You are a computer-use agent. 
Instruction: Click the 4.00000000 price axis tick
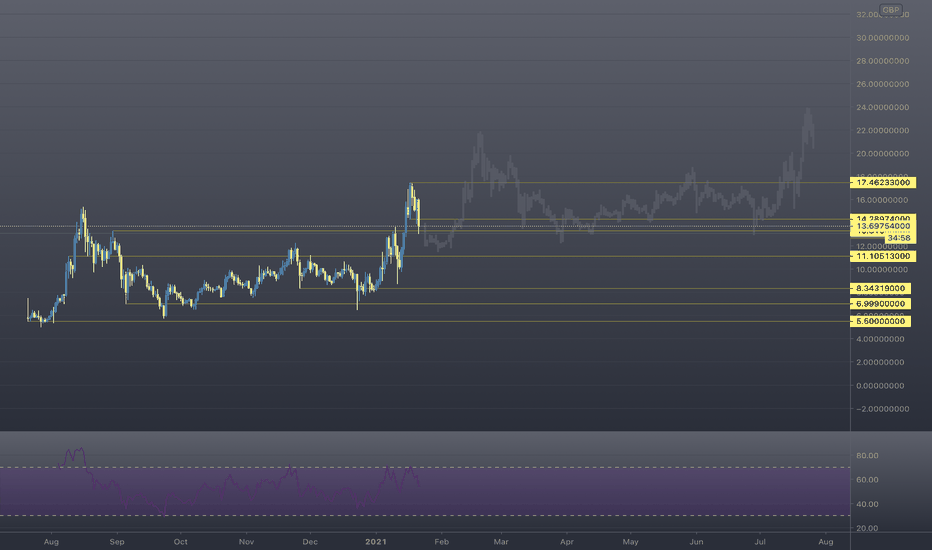click(880, 339)
